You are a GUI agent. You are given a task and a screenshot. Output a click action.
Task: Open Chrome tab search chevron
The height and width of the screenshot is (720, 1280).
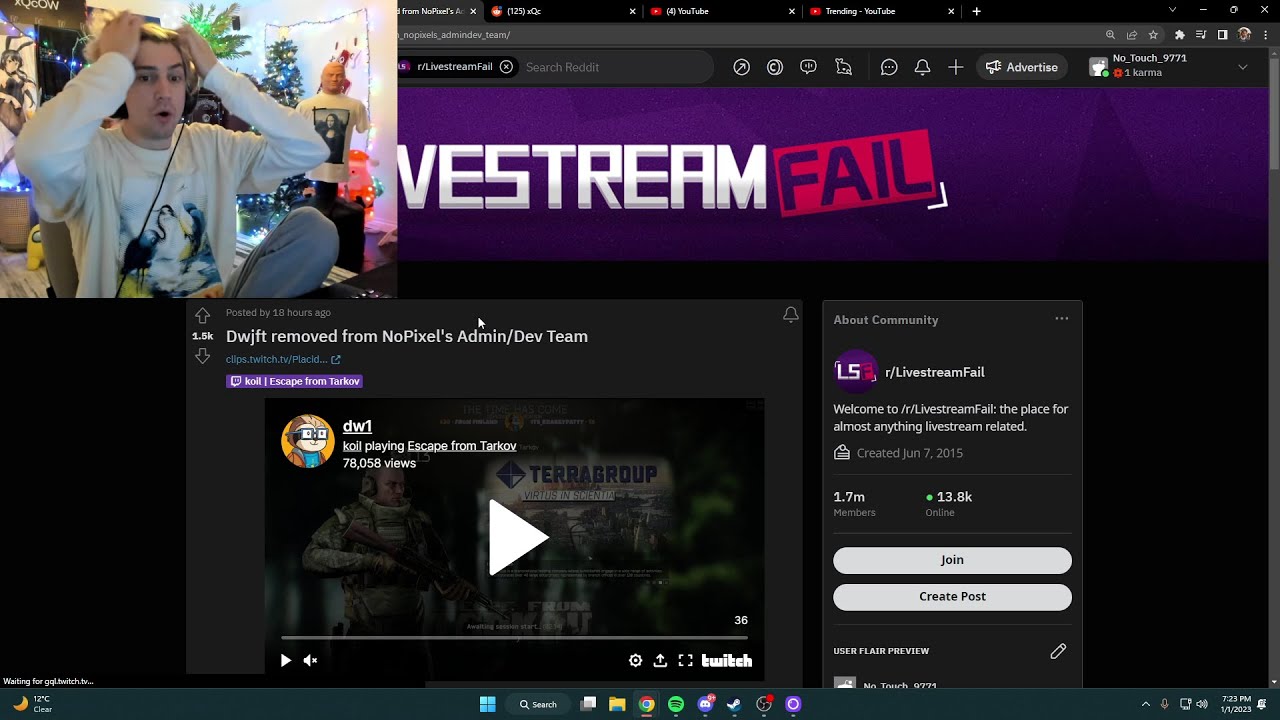pyautogui.click(x=1172, y=10)
